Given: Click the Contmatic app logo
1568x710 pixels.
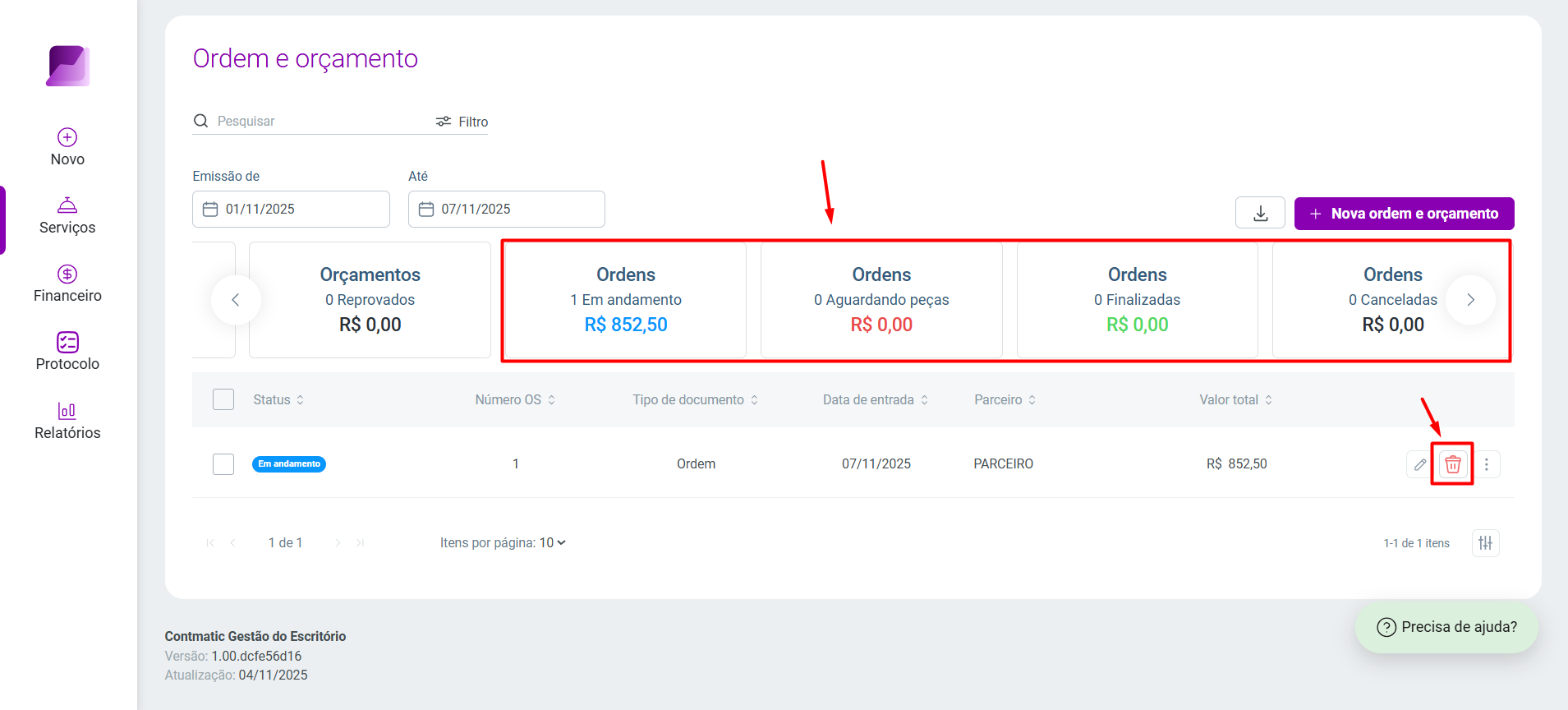Looking at the screenshot, I should (x=68, y=66).
